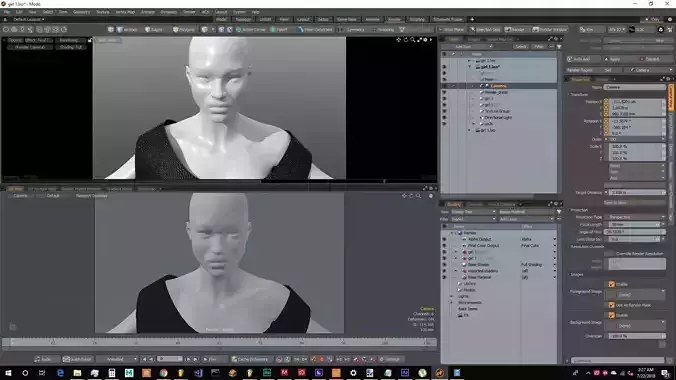Image resolution: width=676 pixels, height=380 pixels.
Task: Click the render preview viewport lock icon
Action: click(90, 40)
